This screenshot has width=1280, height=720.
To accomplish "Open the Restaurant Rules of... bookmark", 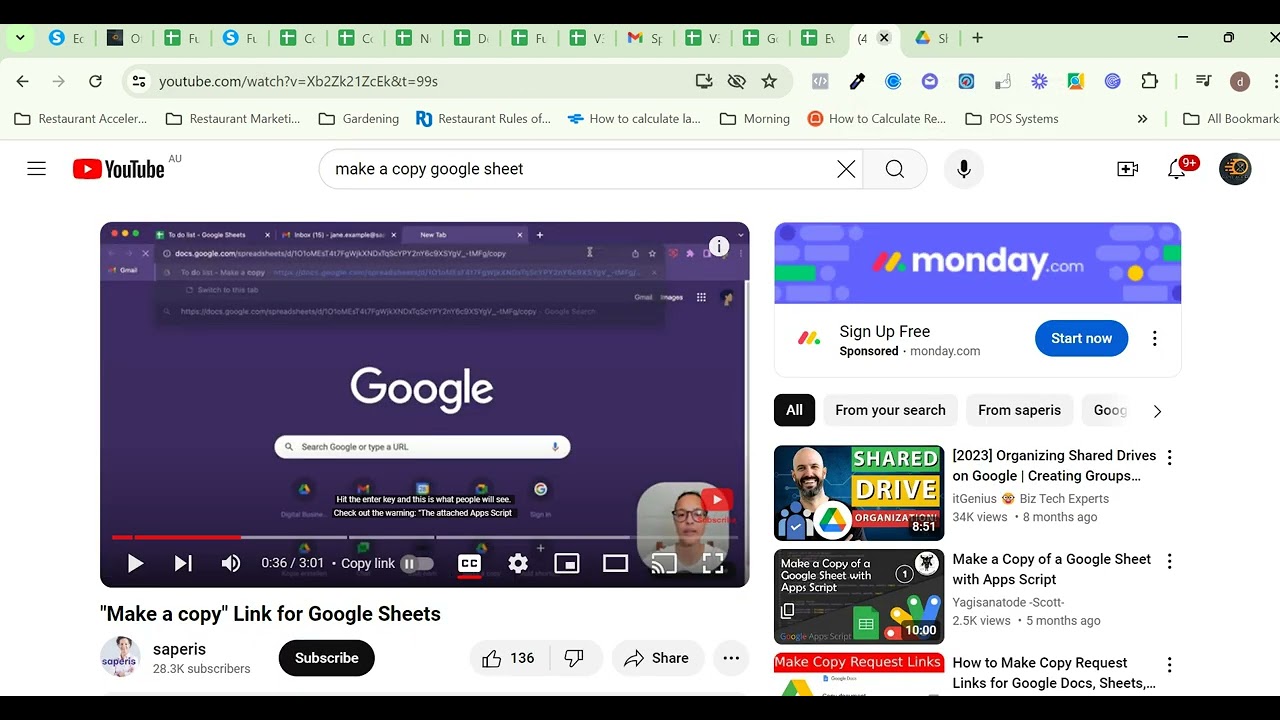I will coord(483,118).
